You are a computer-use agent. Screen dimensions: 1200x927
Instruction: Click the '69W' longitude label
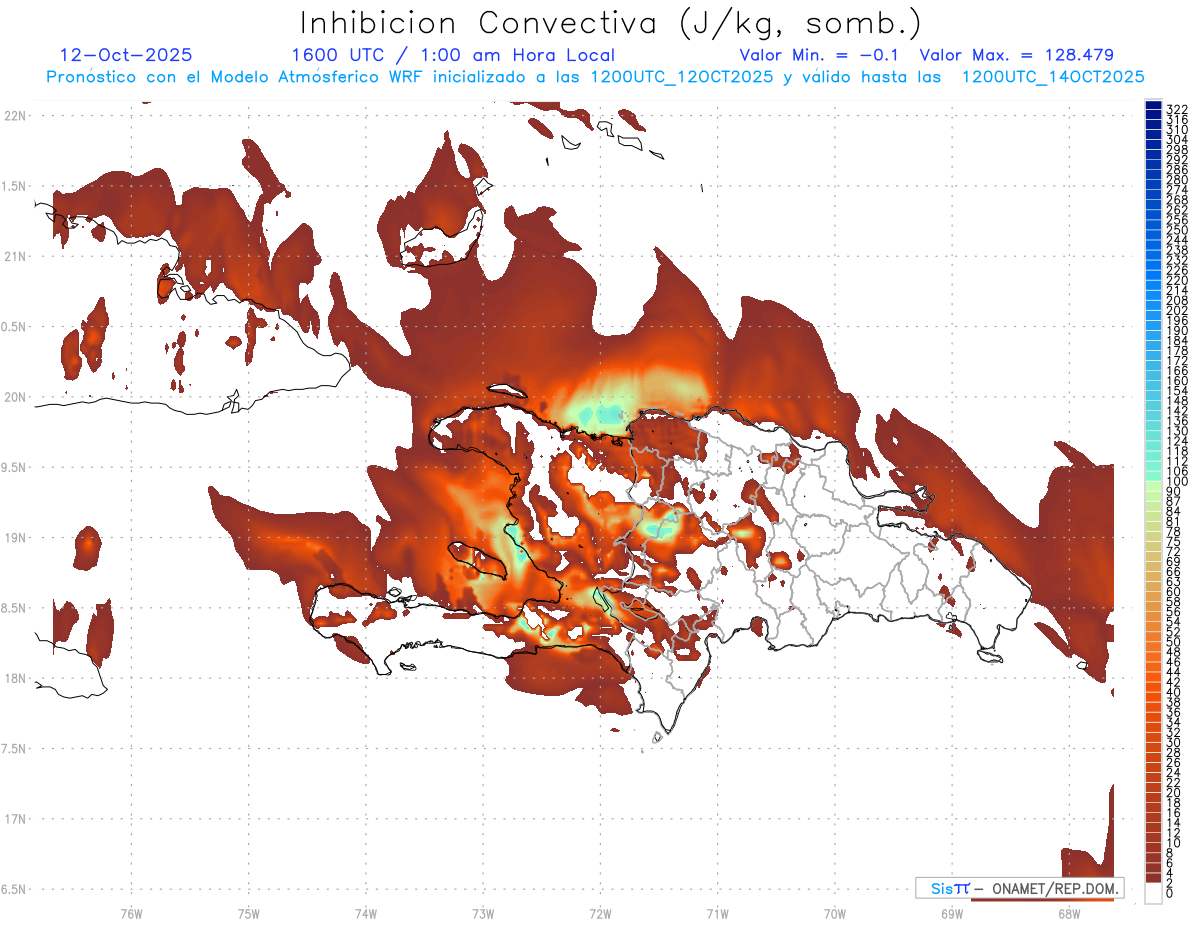point(952,913)
